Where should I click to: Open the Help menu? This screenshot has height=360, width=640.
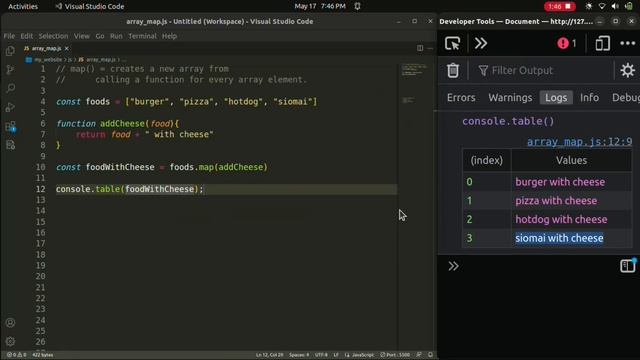coord(169,36)
